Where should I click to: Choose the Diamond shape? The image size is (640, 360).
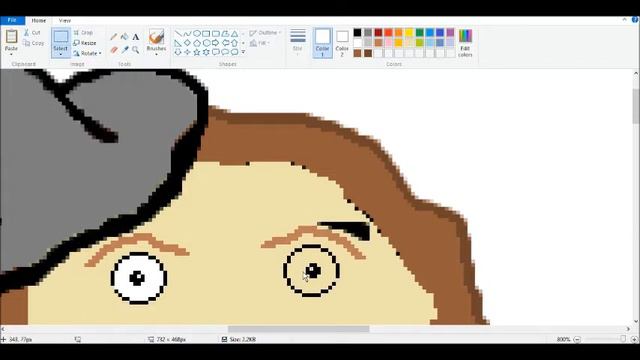coord(187,43)
